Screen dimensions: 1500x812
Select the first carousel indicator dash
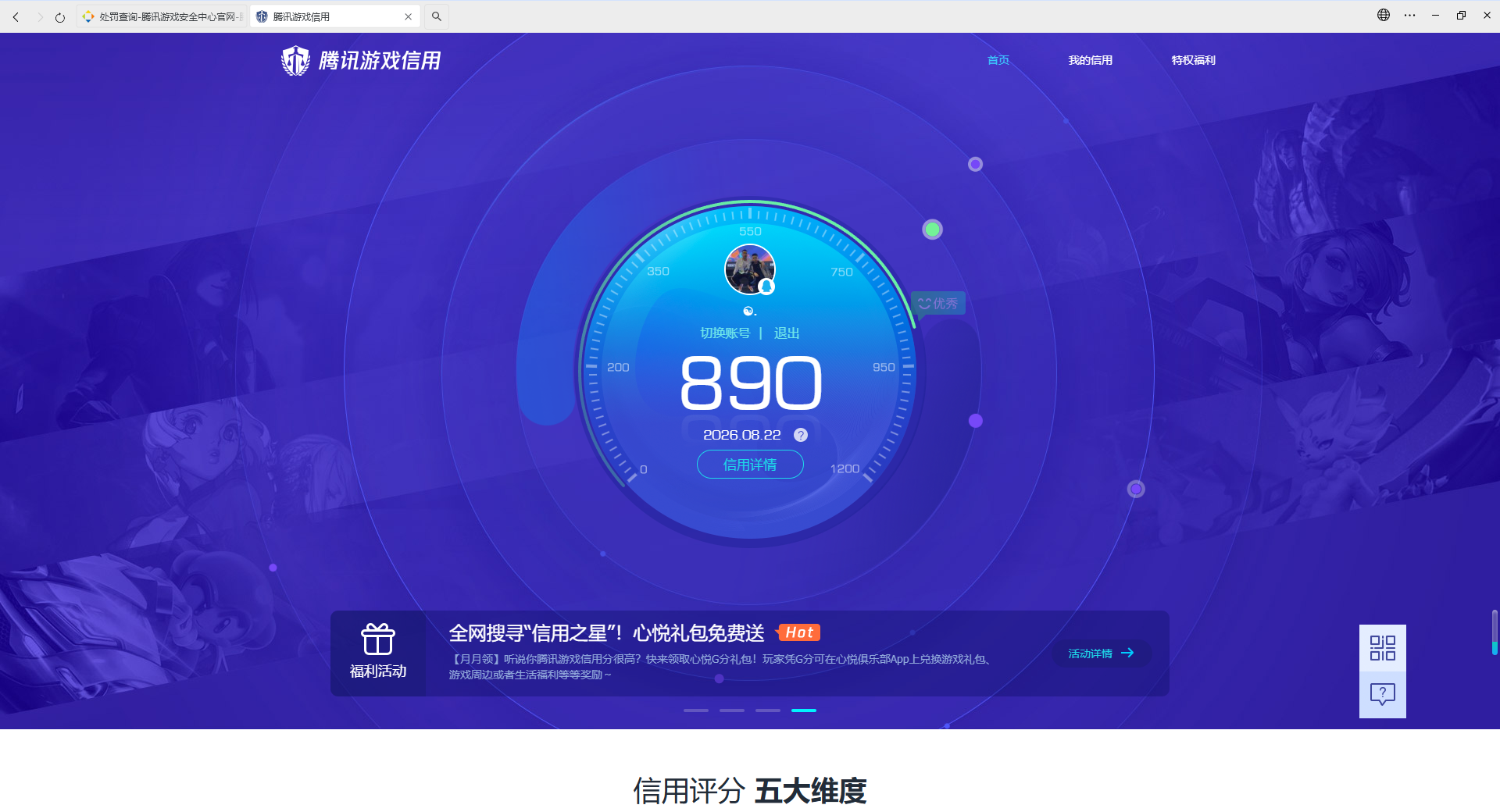coord(696,710)
